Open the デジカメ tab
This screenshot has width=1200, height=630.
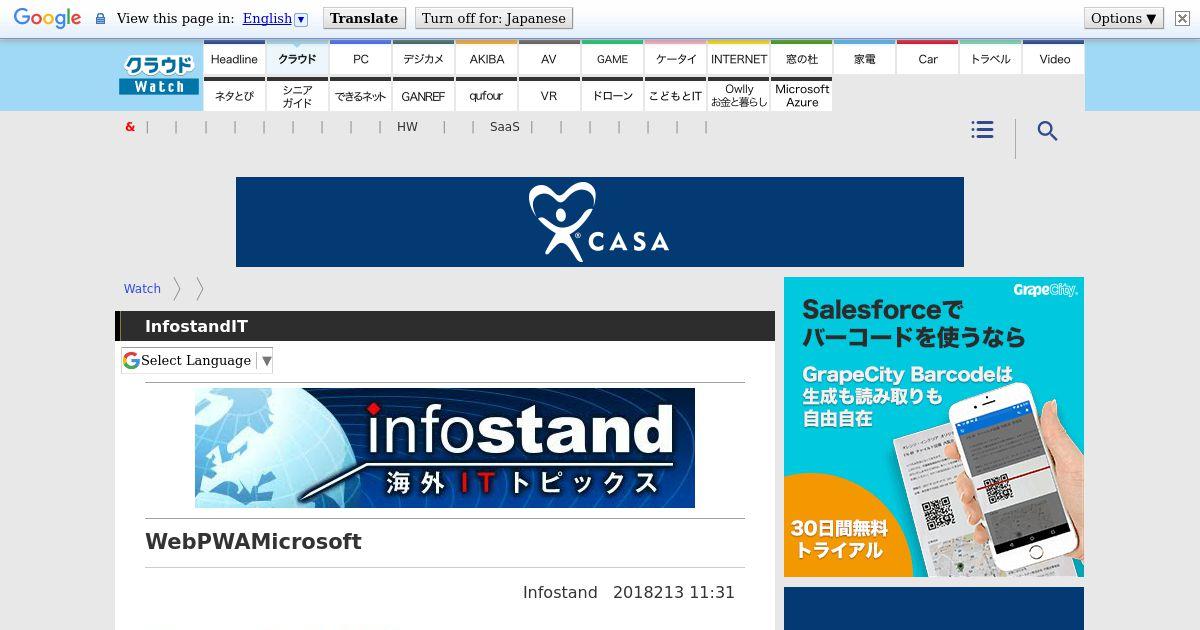pos(424,59)
